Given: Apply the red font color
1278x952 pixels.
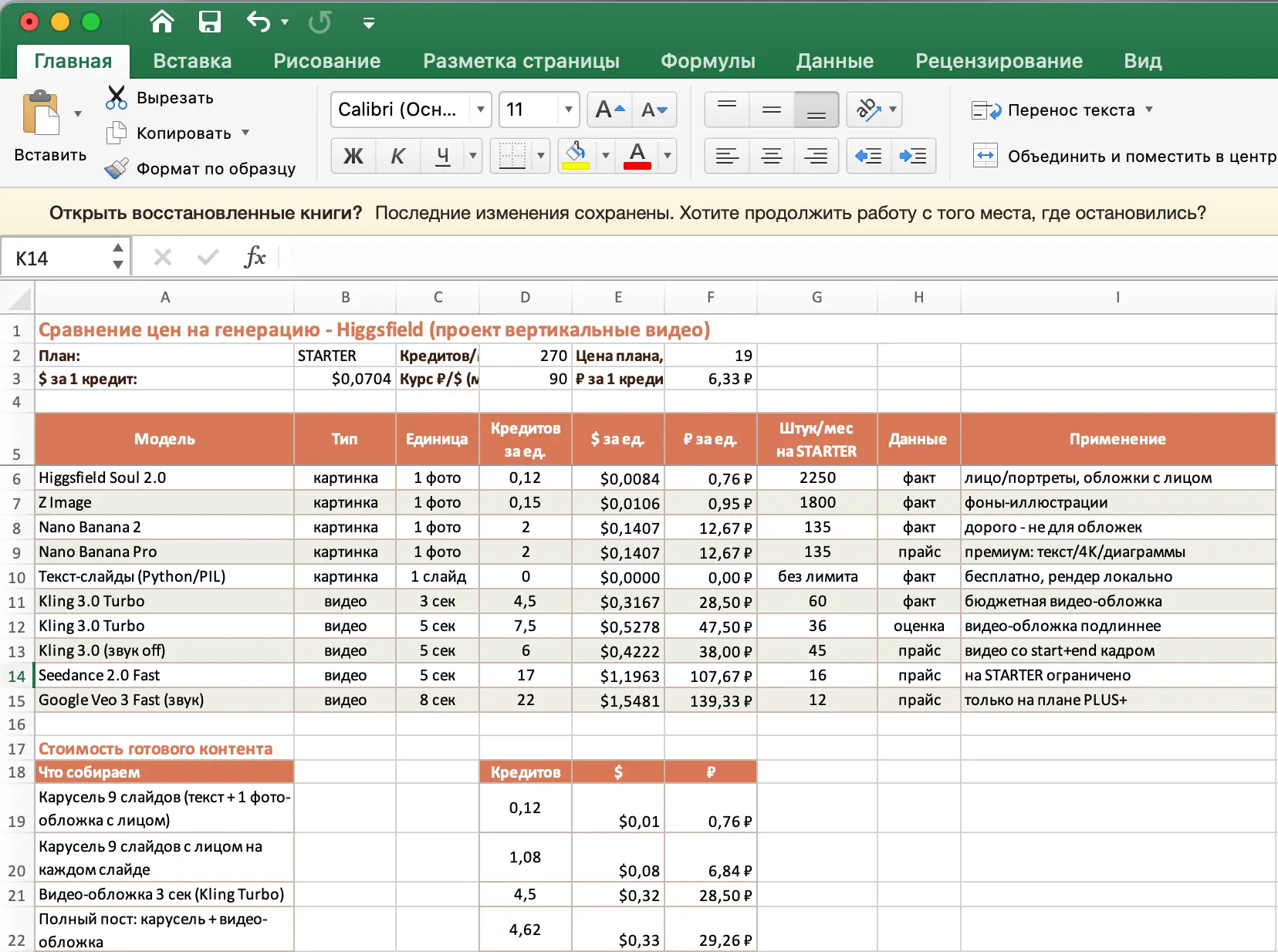Looking at the screenshot, I should click(637, 156).
